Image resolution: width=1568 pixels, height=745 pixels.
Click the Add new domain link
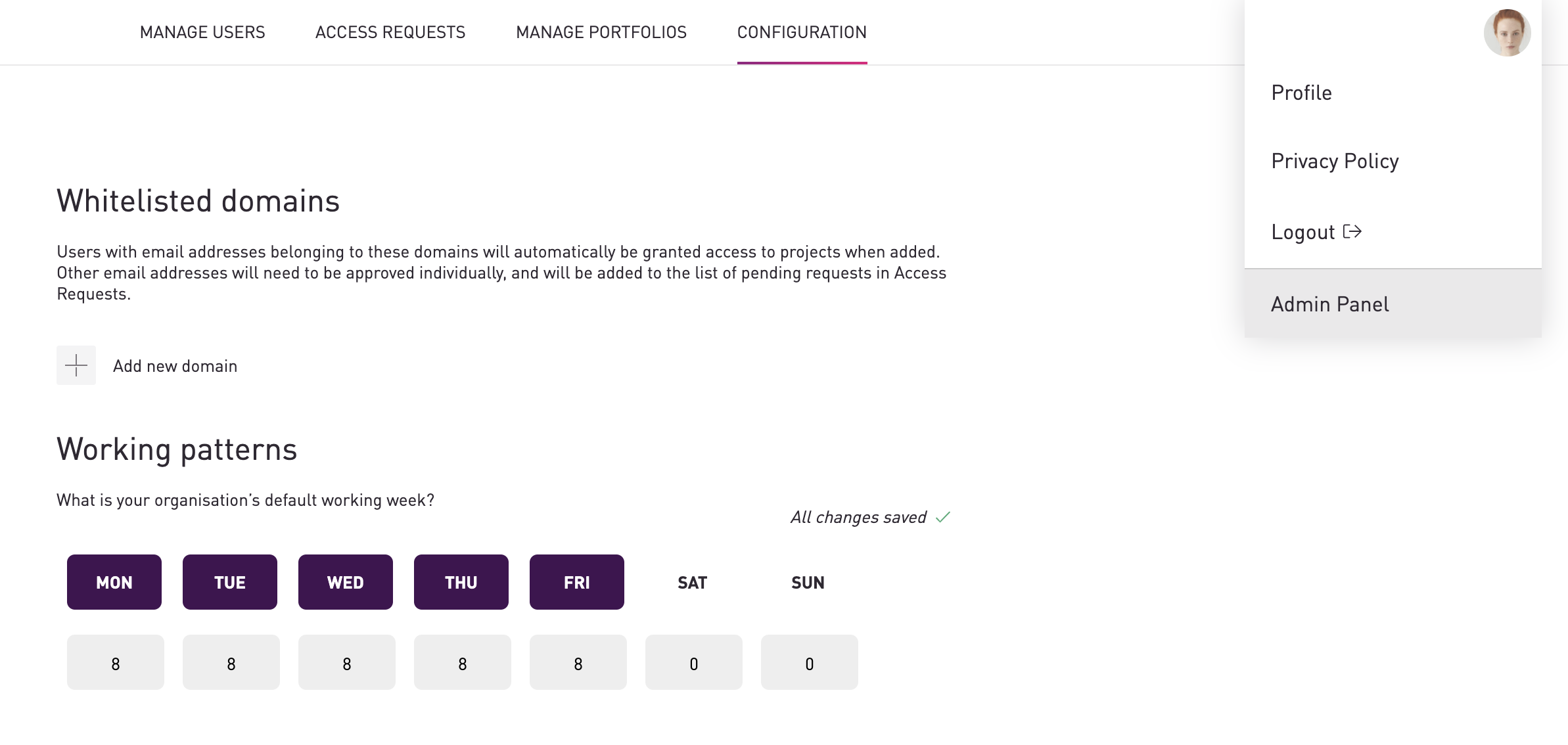pyautogui.click(x=175, y=366)
